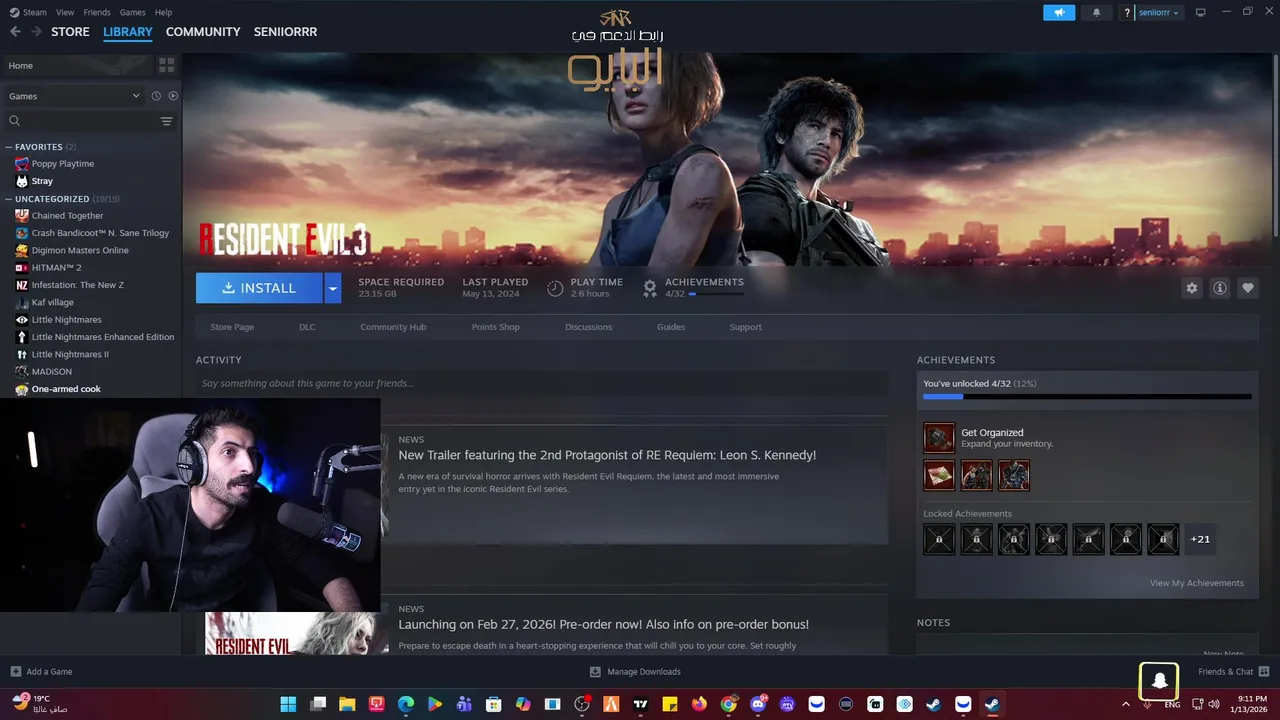This screenshot has height=720, width=1280.
Task: Open the Windows Start button
Action: (288, 704)
